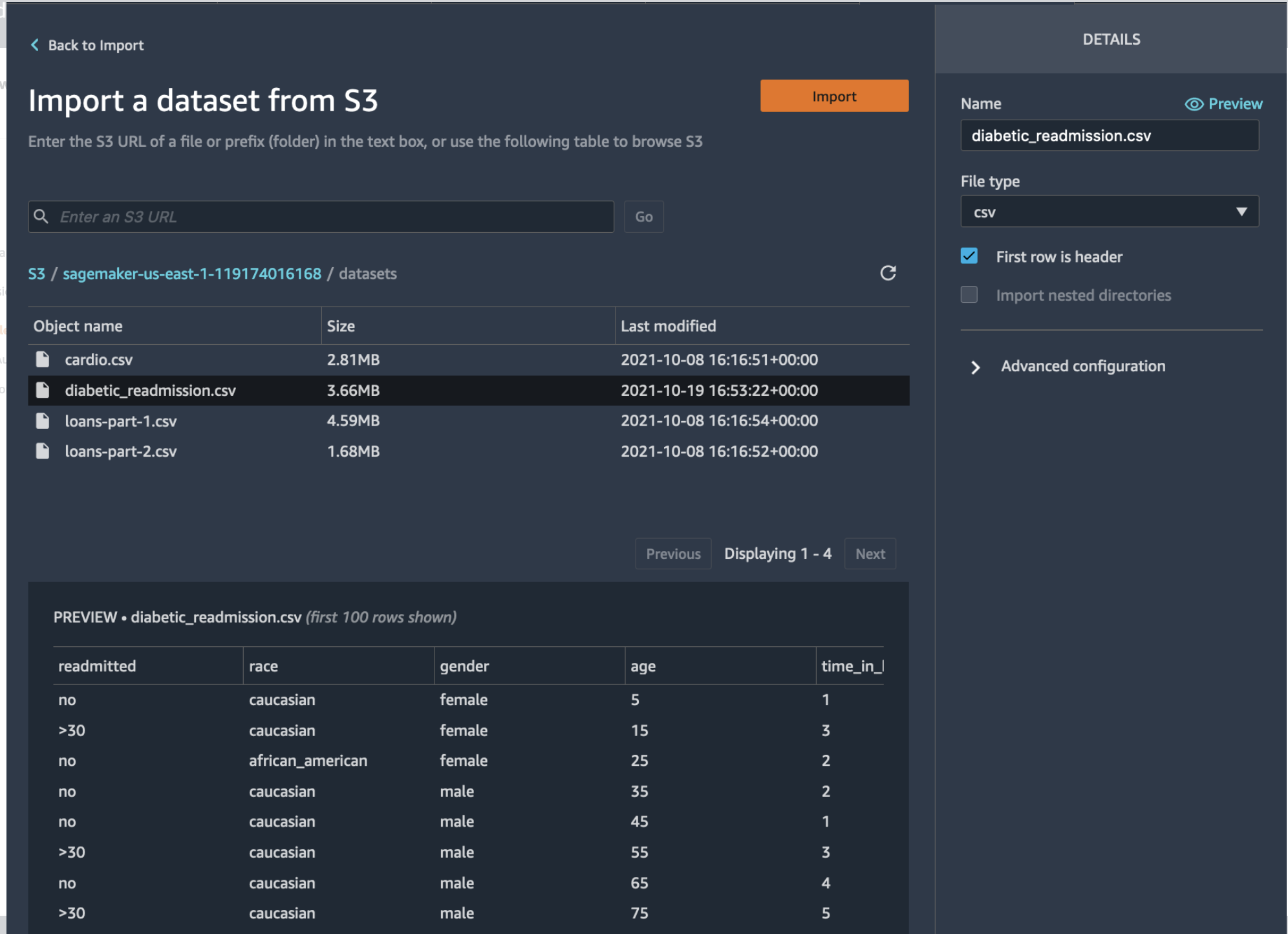Select the loans-part-2.csv row

(x=469, y=451)
